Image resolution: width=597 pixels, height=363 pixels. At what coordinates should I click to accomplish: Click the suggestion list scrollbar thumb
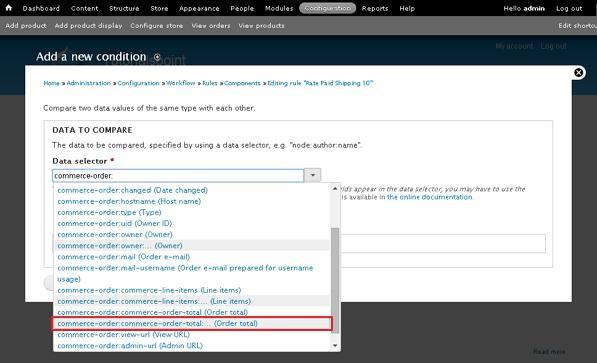click(335, 280)
